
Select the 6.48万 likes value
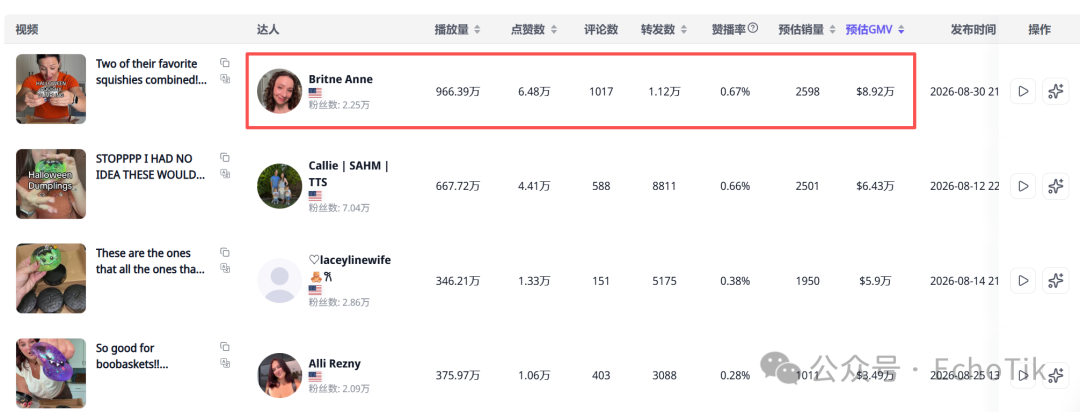pyautogui.click(x=534, y=92)
